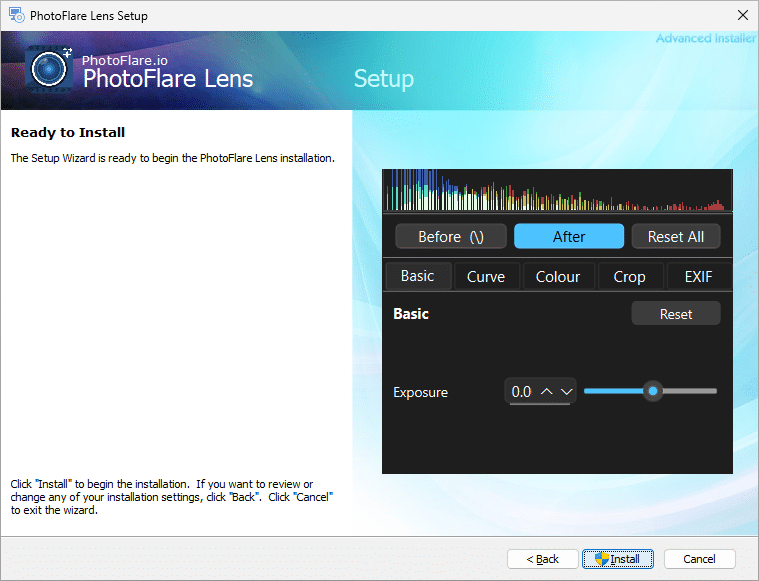
Task: Open the EXIF tab
Action: 698,276
